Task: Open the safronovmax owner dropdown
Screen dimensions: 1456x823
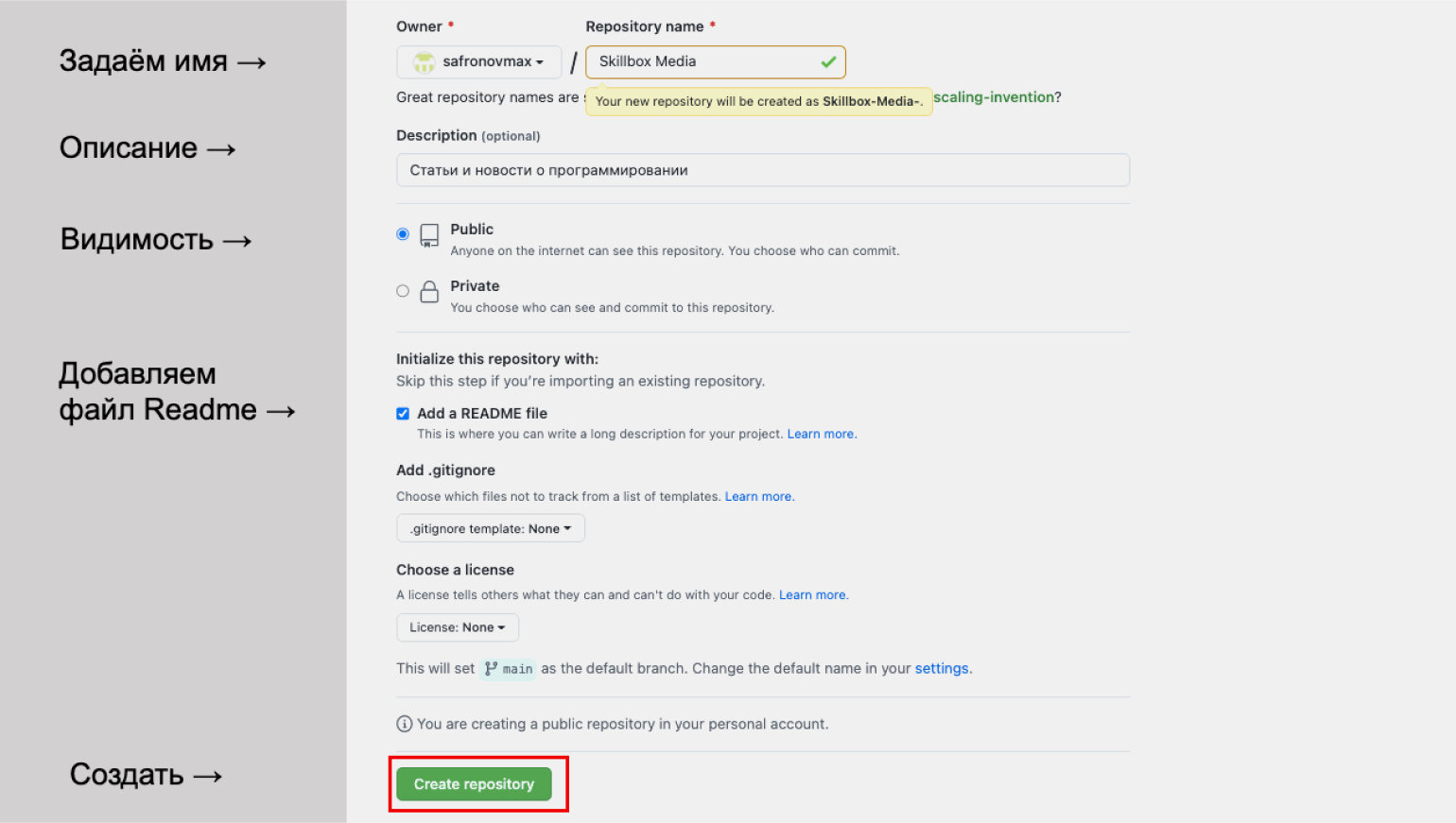Action: click(479, 62)
